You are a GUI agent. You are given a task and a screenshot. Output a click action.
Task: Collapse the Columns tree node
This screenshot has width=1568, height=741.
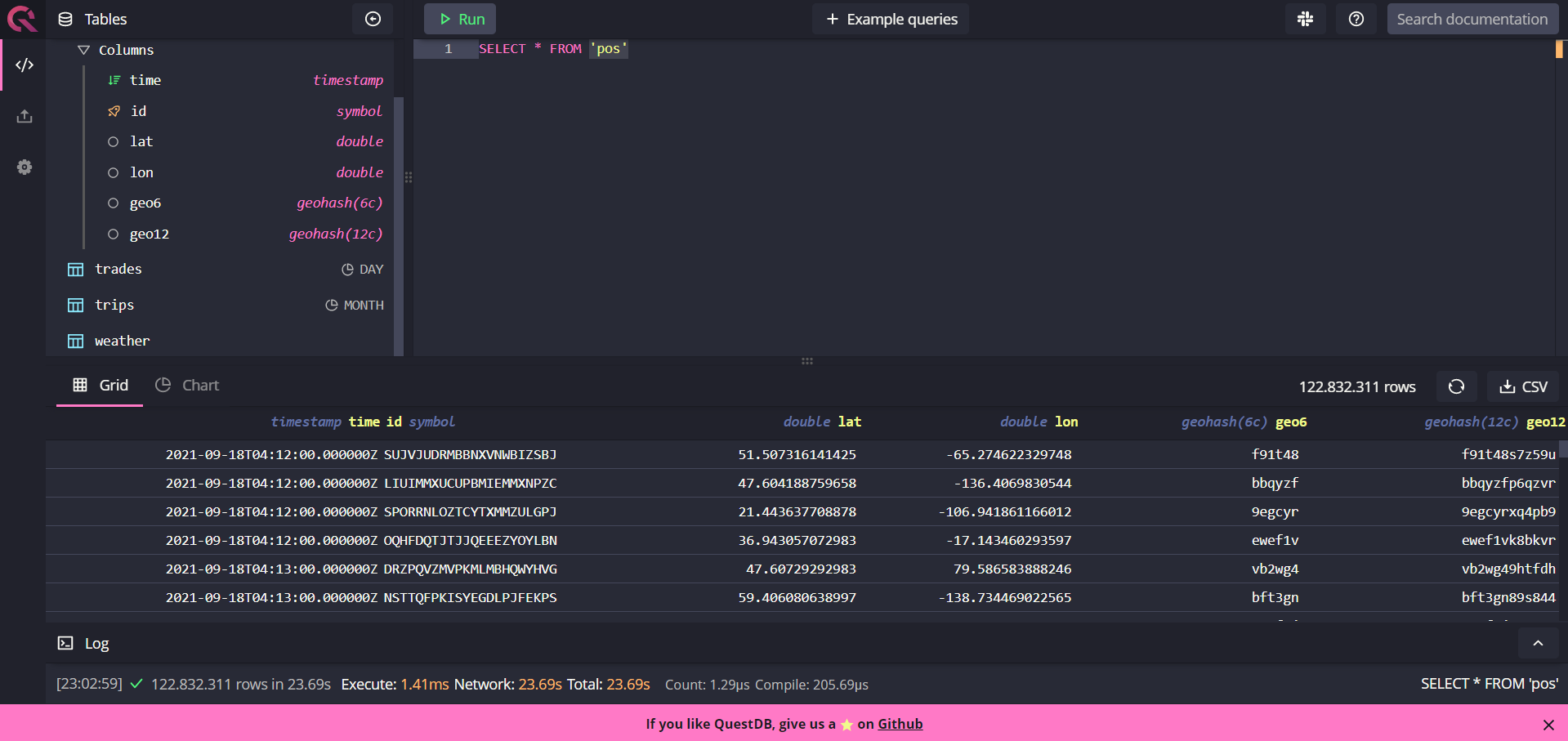(83, 50)
